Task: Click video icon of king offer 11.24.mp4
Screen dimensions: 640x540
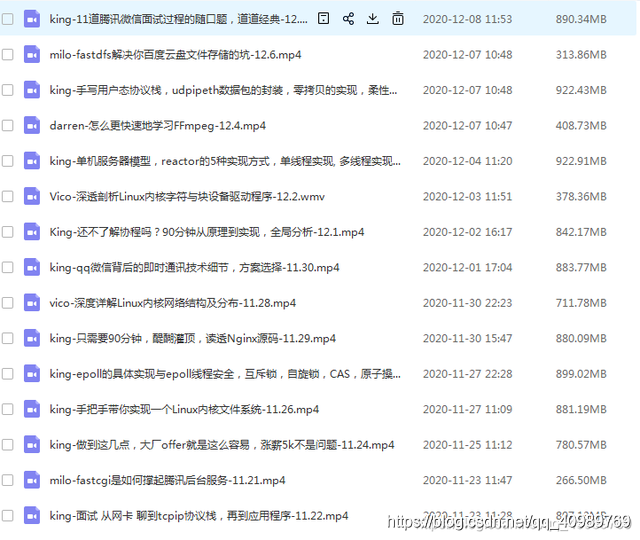Action: click(32, 444)
